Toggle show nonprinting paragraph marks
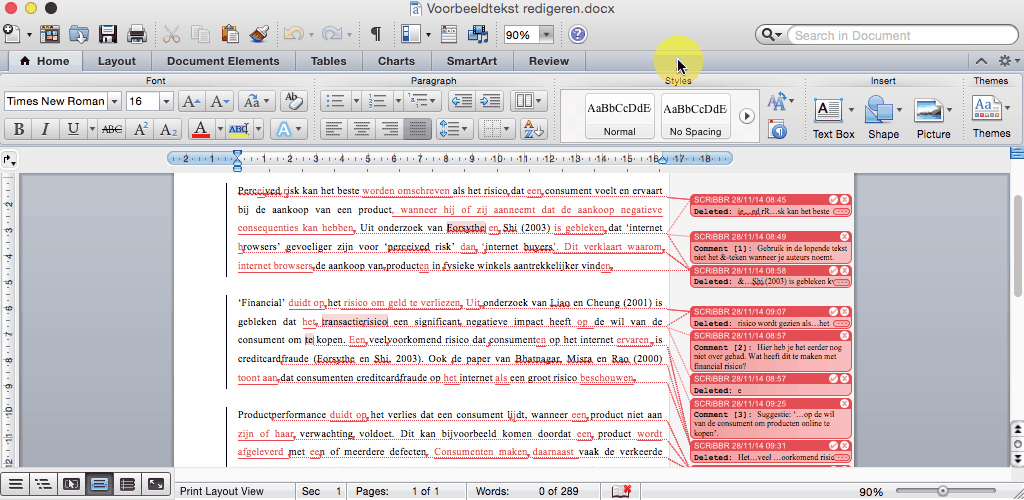The height and width of the screenshot is (500, 1024). click(376, 35)
